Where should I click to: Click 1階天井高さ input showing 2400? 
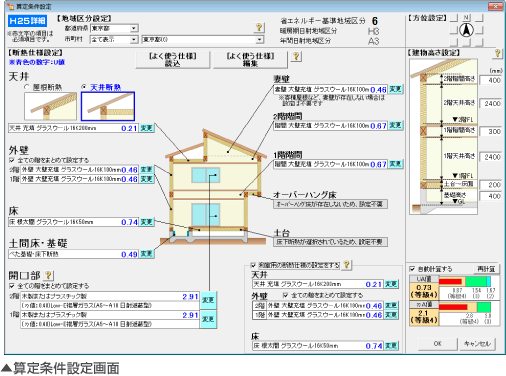click(491, 157)
